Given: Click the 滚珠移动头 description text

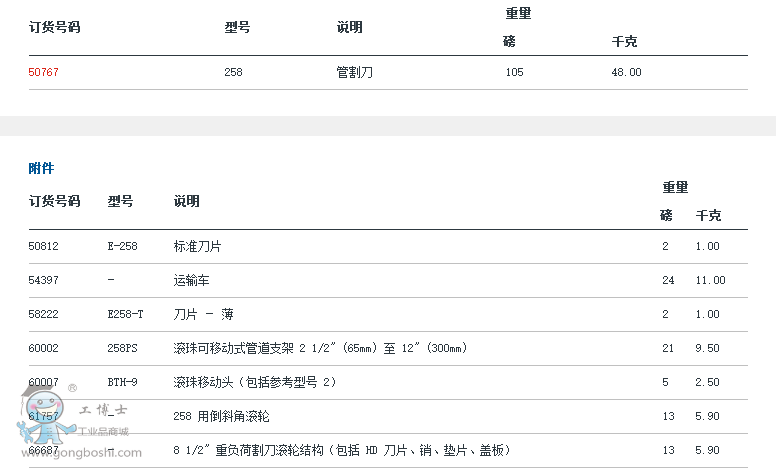Looking at the screenshot, I should [255, 382].
